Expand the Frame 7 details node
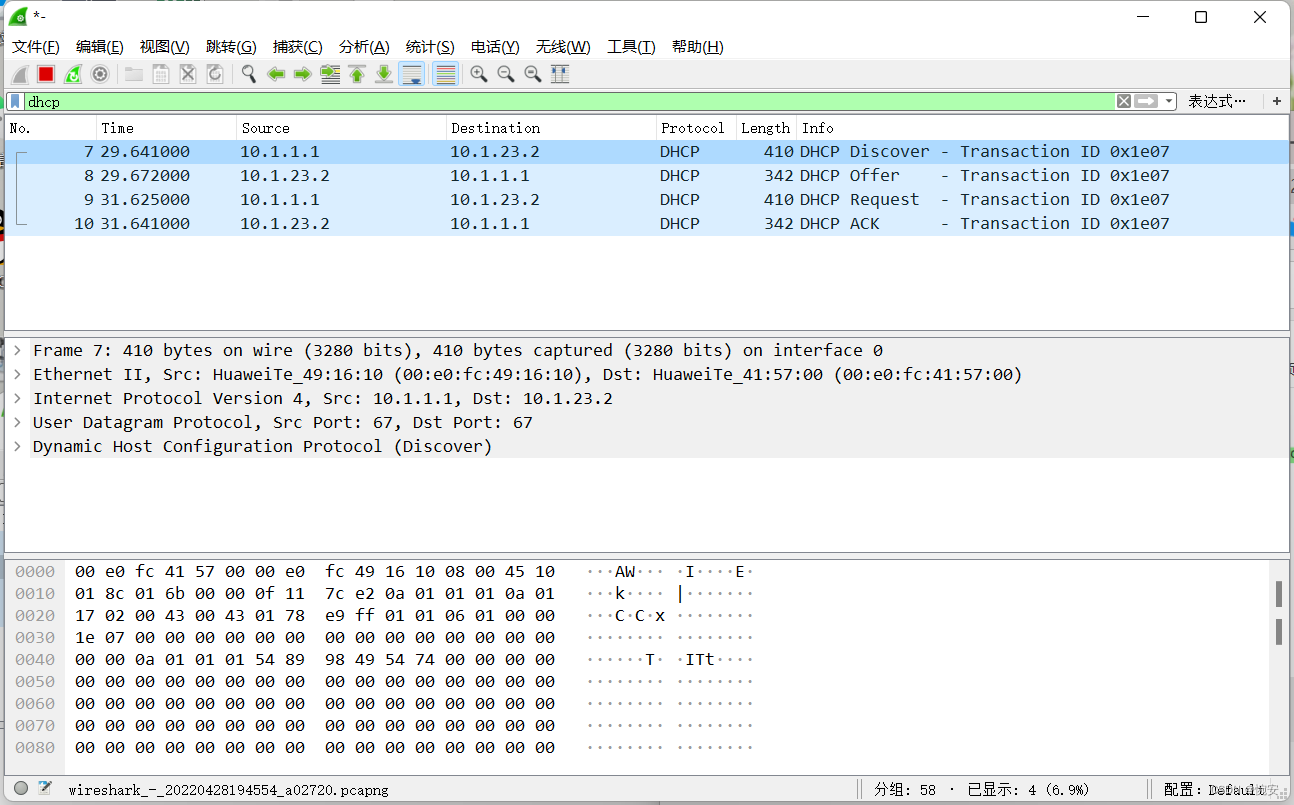Image resolution: width=1294 pixels, height=805 pixels. tap(17, 350)
